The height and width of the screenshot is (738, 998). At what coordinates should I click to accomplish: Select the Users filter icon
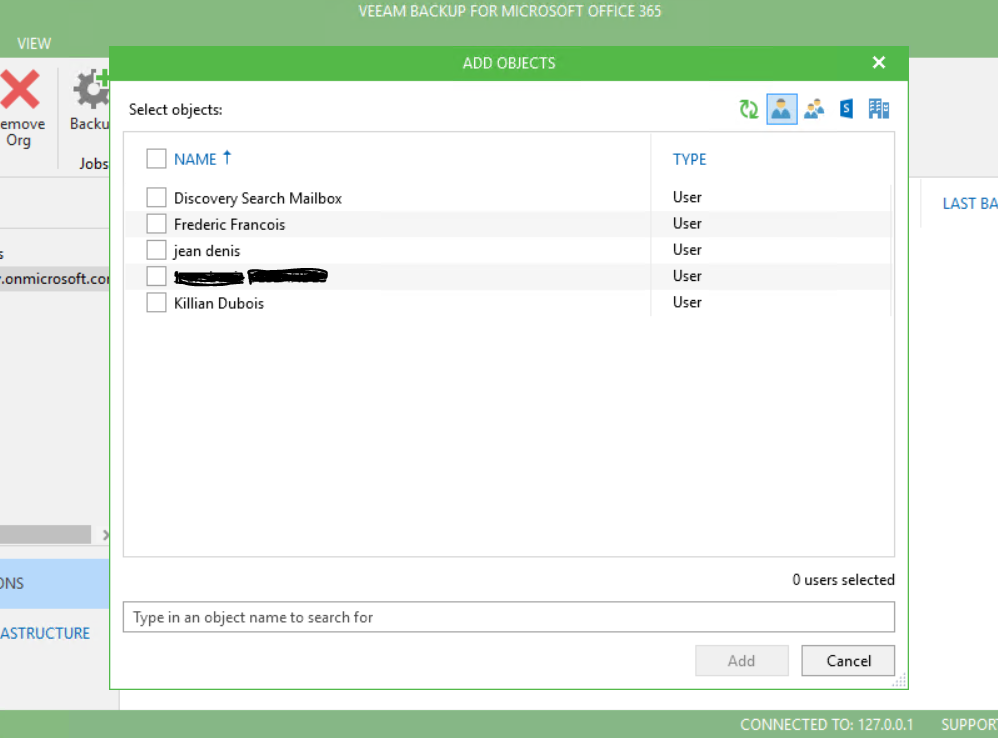(x=782, y=109)
